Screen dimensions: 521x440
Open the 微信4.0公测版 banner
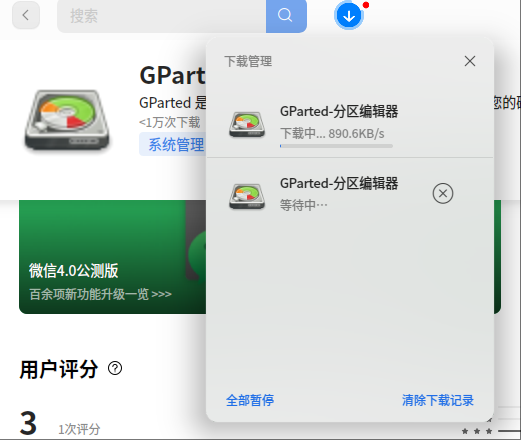click(112, 257)
